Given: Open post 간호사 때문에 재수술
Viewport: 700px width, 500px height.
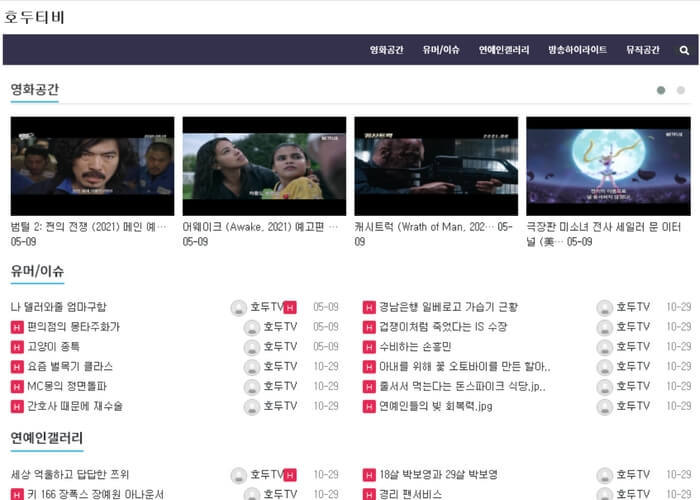Looking at the screenshot, I should [75, 406].
